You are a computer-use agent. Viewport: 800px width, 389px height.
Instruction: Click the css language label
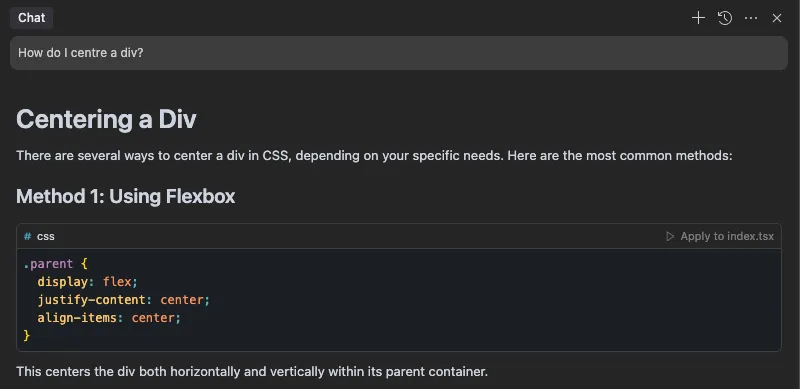(45, 236)
